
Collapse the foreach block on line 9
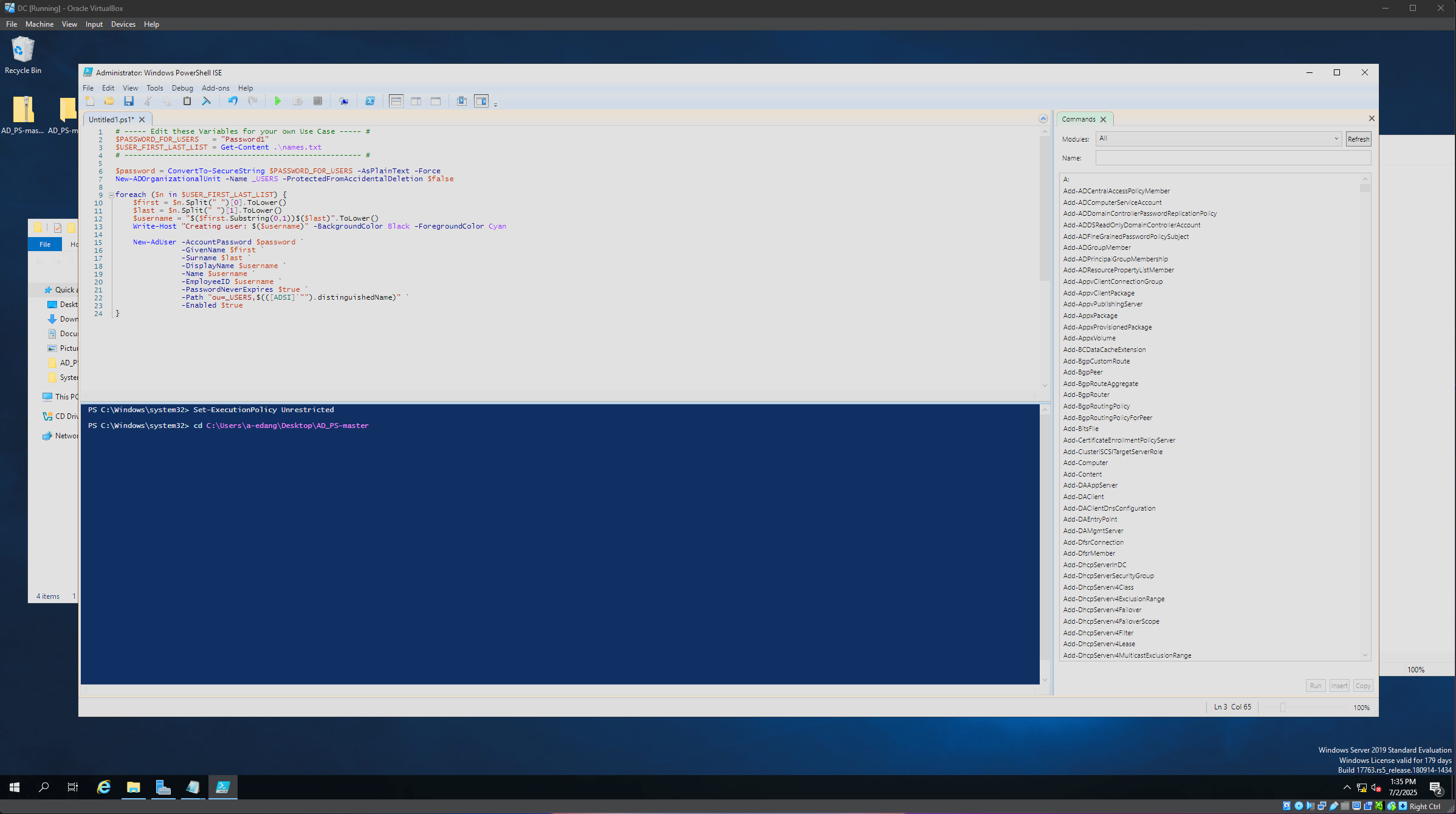111,195
